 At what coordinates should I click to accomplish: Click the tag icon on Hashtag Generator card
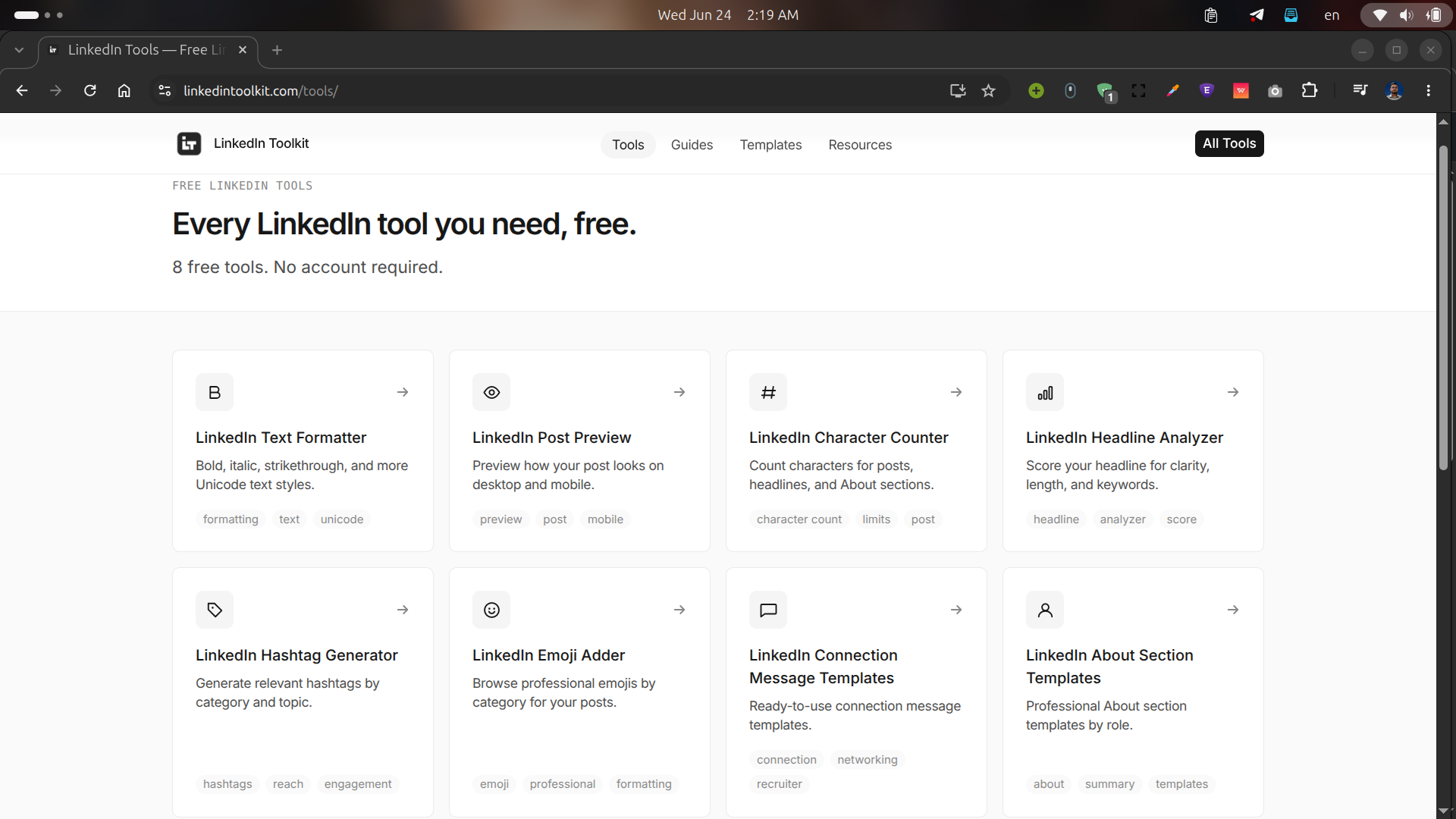click(x=215, y=610)
